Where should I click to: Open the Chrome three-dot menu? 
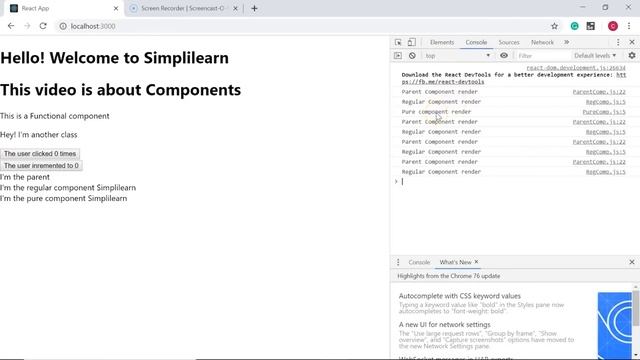[629, 26]
